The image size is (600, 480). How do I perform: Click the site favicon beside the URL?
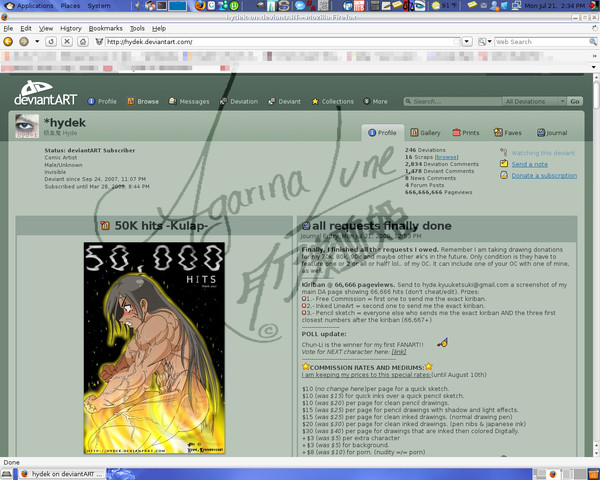point(99,41)
